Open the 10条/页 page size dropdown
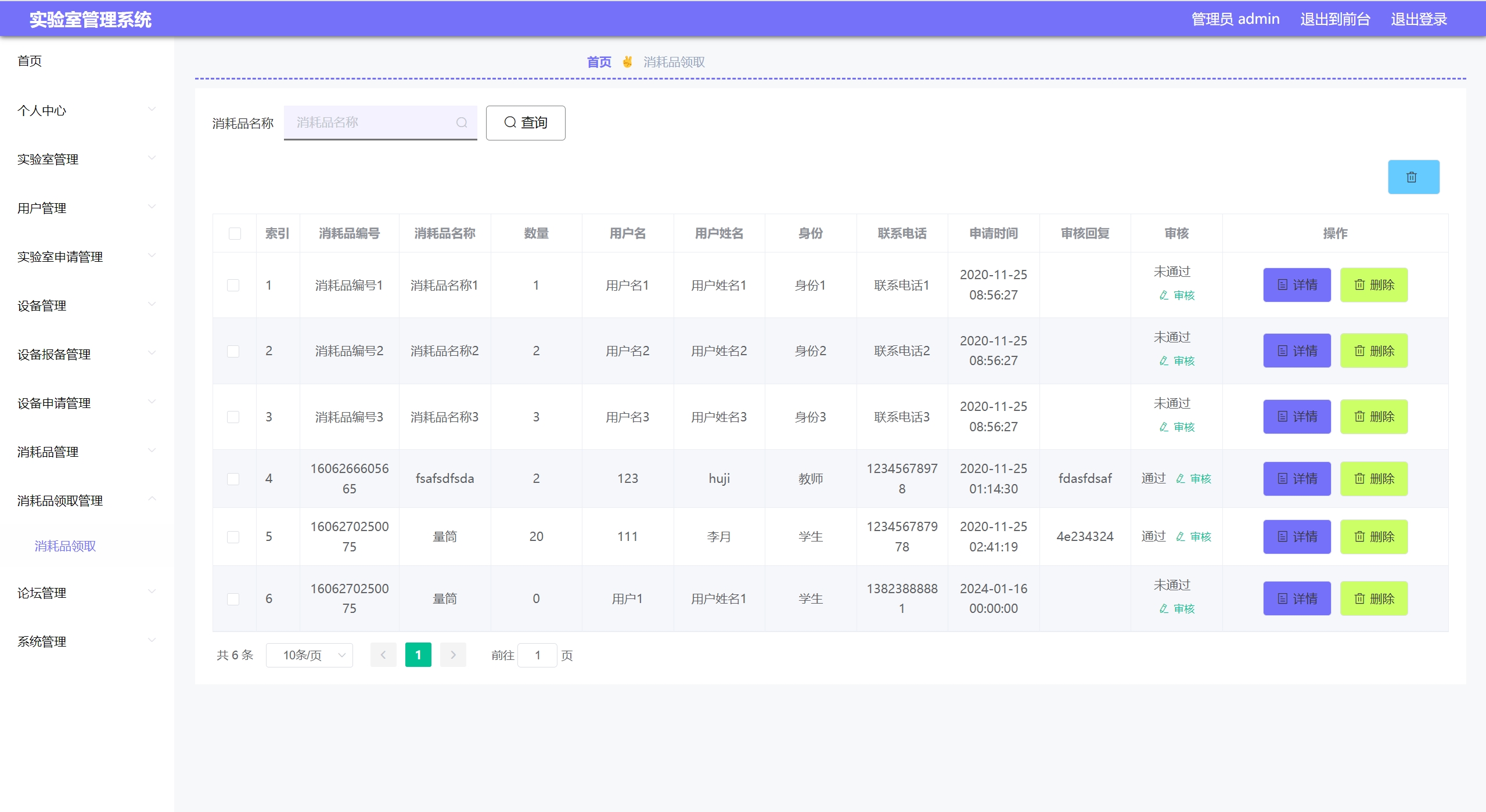Image resolution: width=1486 pixels, height=812 pixels. pyautogui.click(x=310, y=655)
